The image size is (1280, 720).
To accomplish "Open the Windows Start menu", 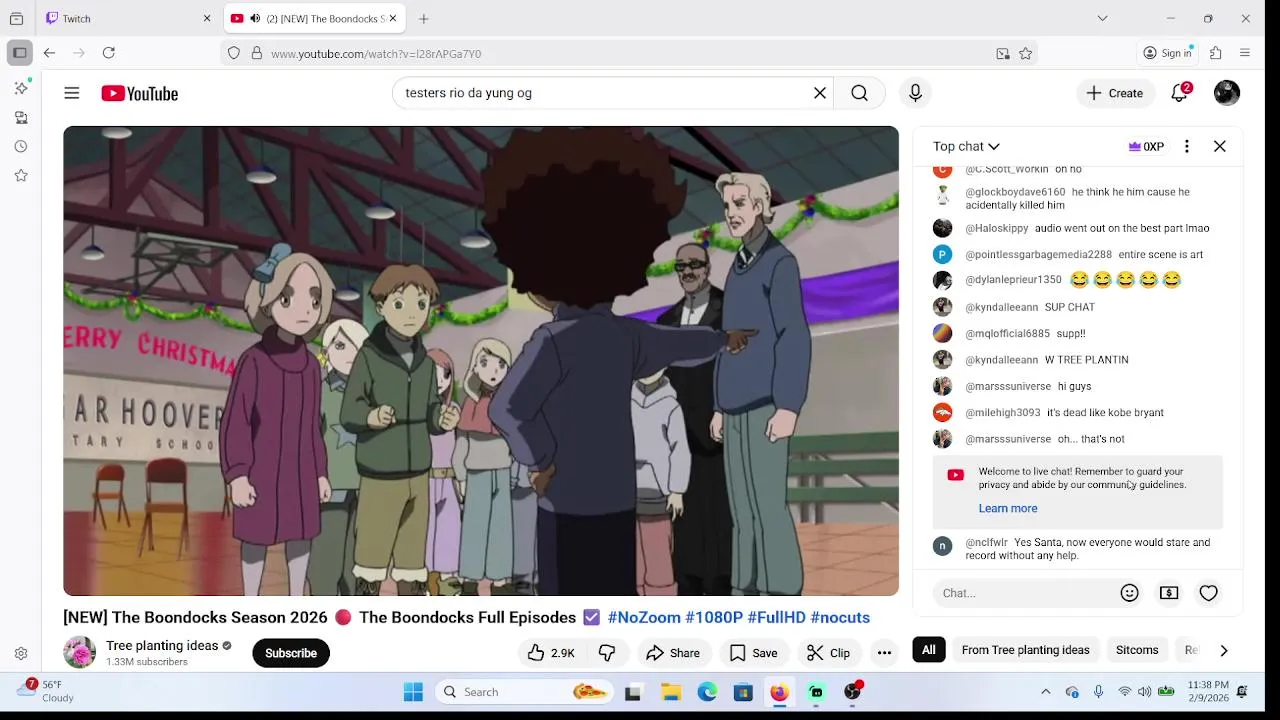I will point(413,692).
